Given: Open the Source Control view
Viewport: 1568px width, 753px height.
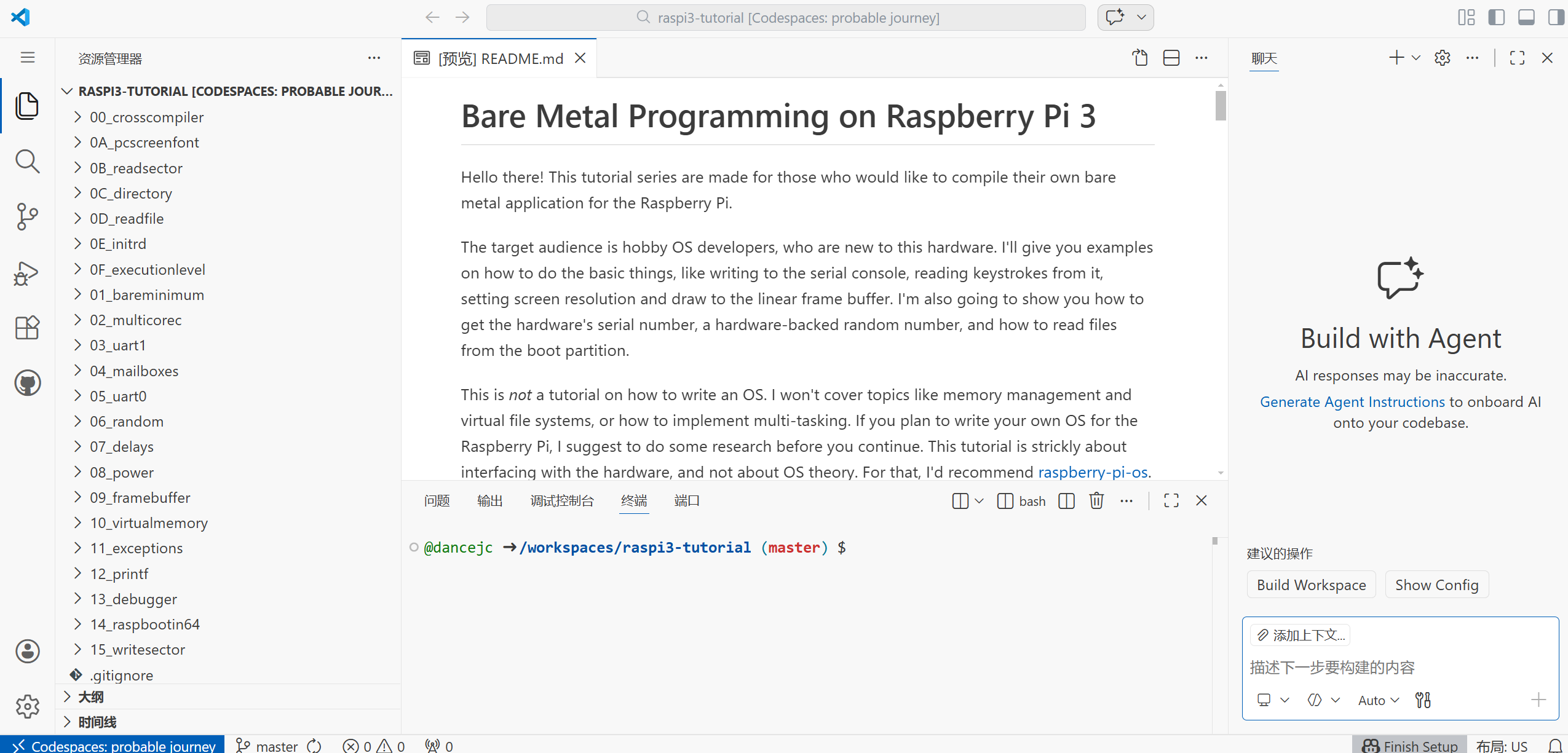Looking at the screenshot, I should pos(27,216).
